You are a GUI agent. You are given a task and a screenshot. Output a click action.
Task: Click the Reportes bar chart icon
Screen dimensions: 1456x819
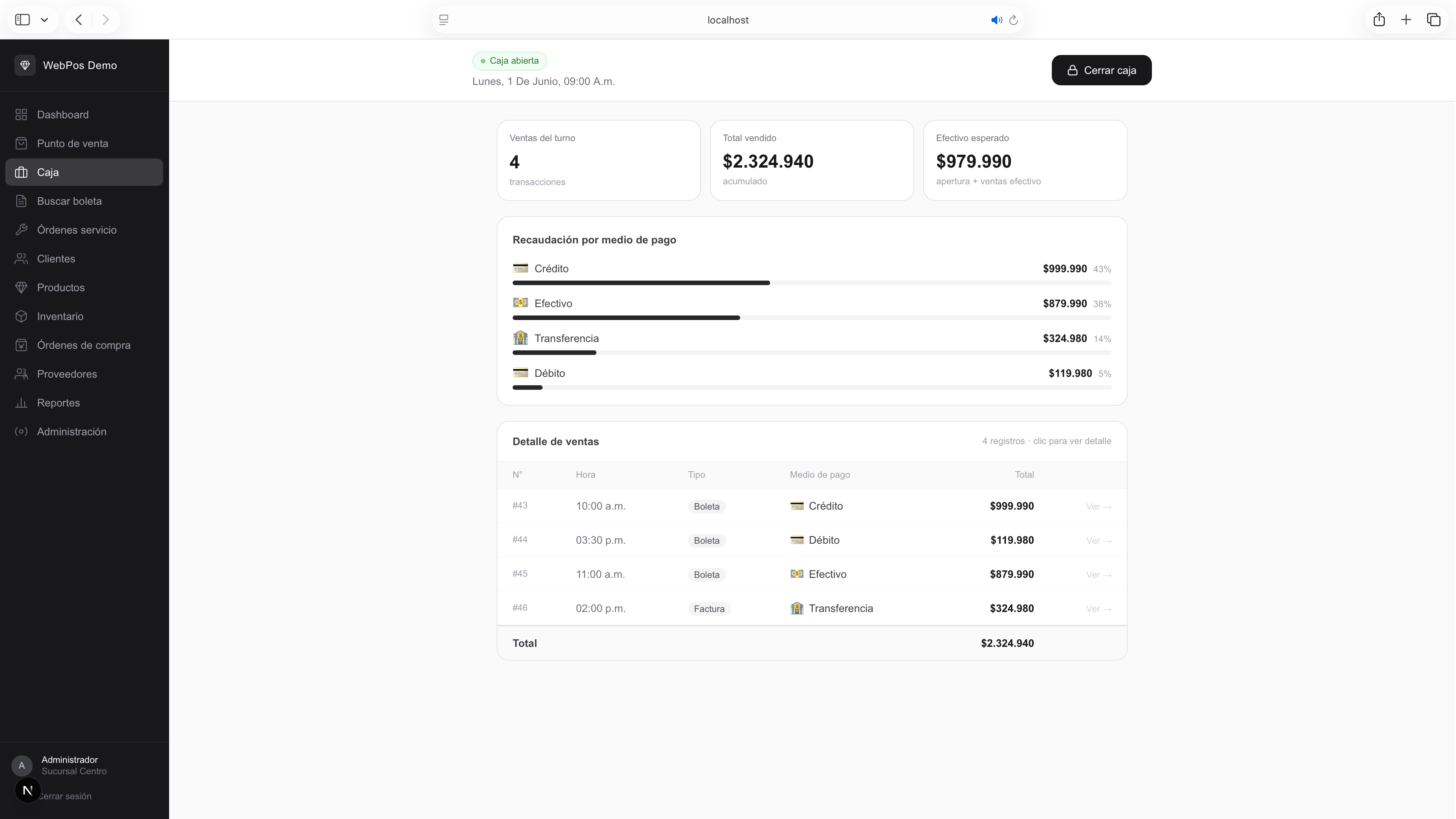tap(22, 403)
